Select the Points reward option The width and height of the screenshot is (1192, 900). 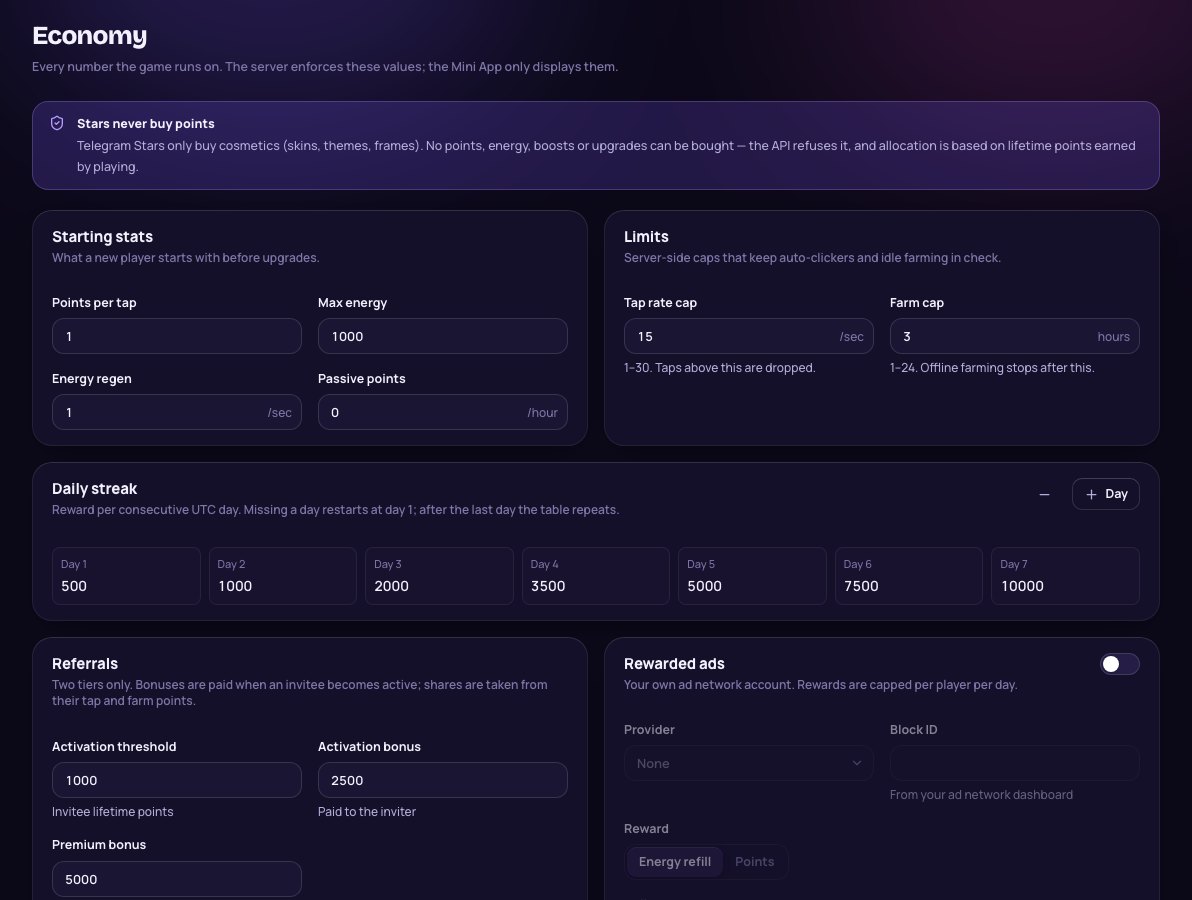754,861
